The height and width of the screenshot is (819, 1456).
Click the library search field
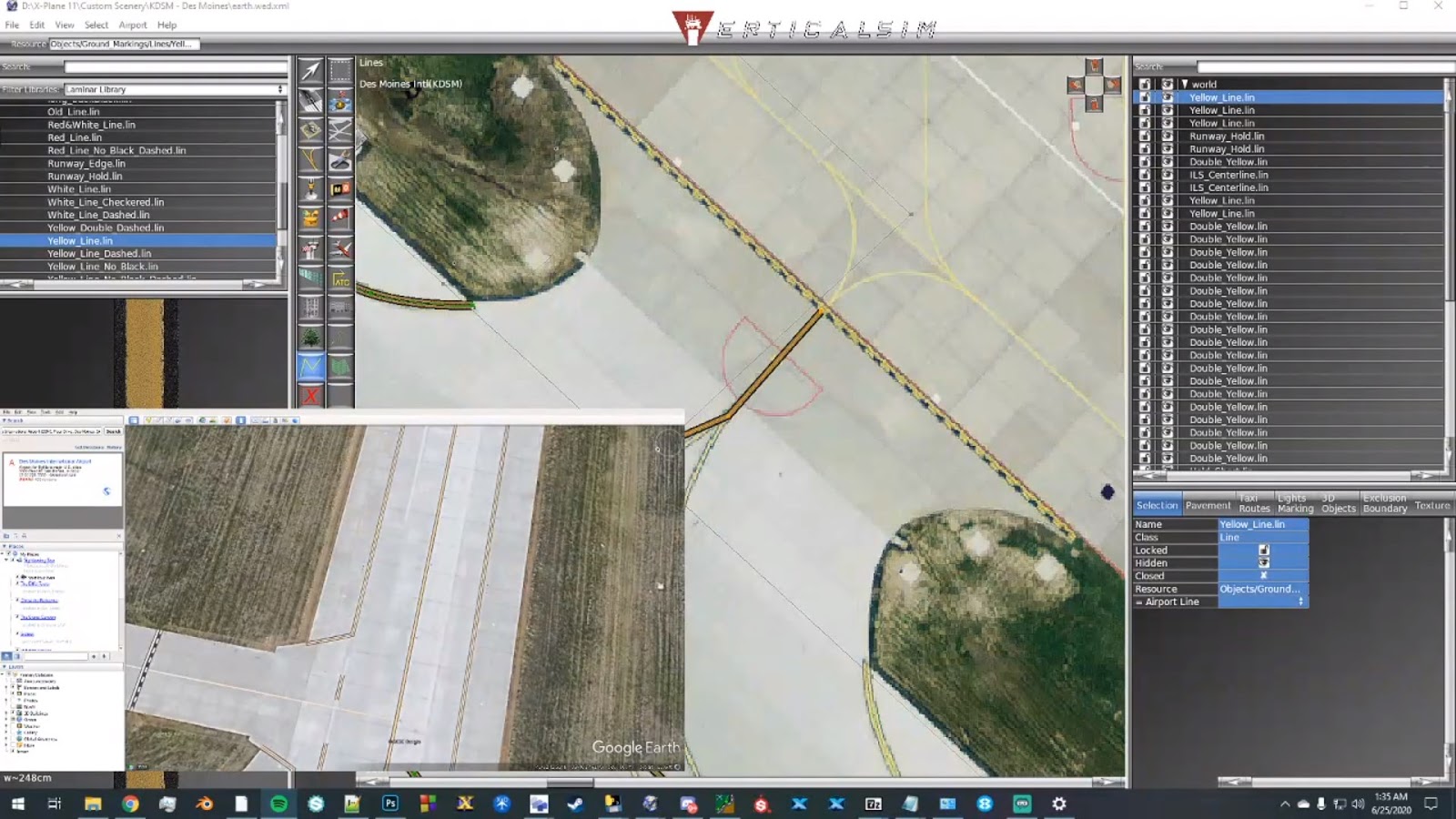pos(176,67)
